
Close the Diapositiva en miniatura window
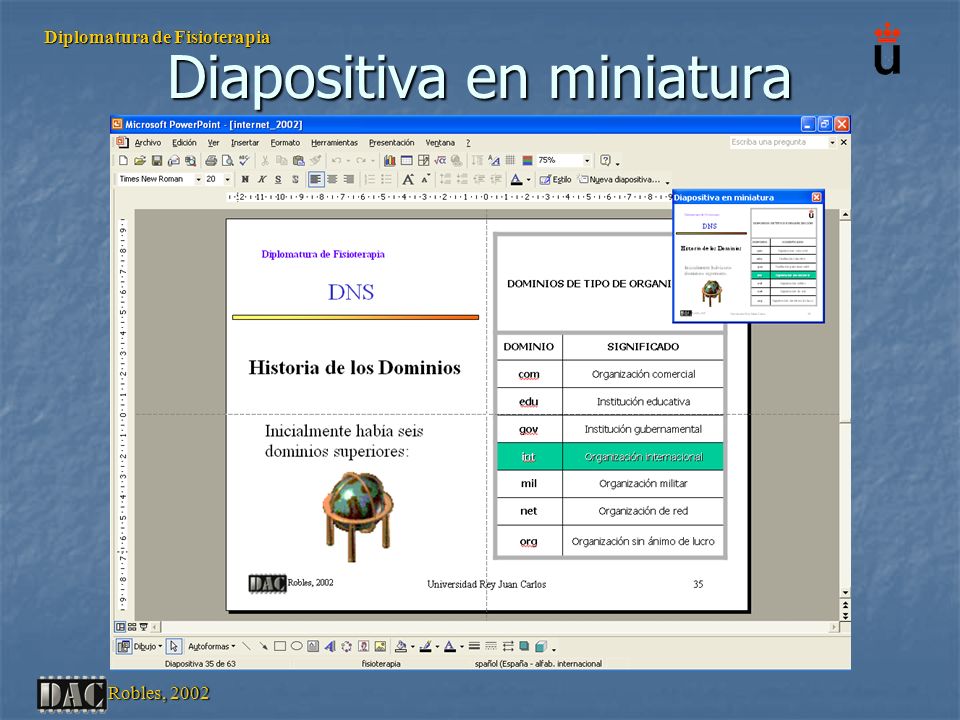(816, 197)
